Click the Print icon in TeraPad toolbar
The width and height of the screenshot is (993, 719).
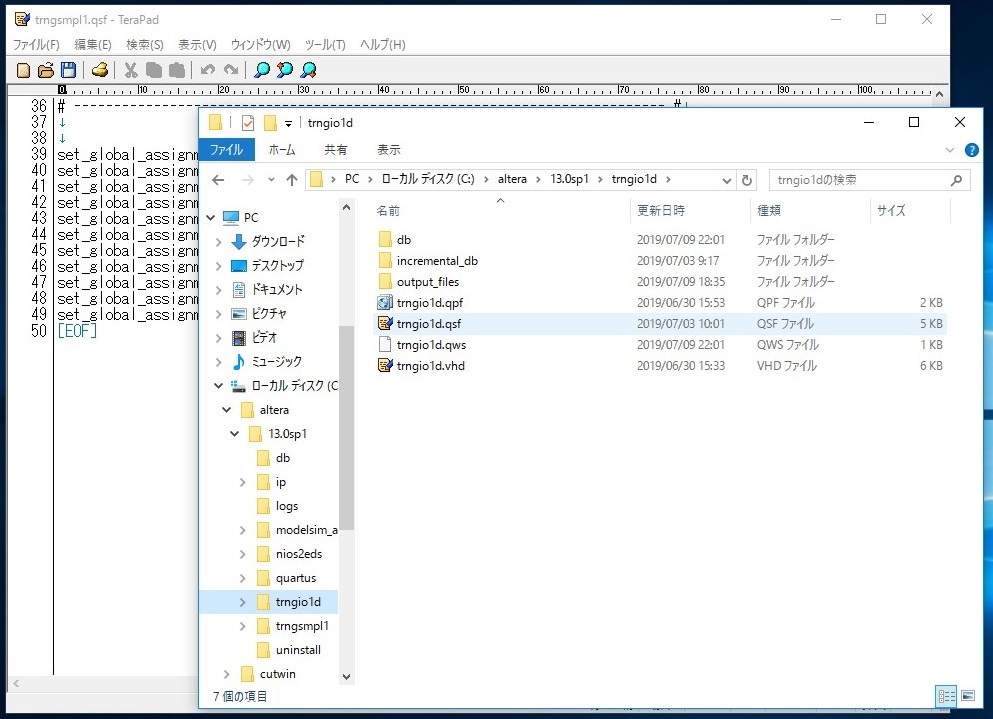click(100, 70)
